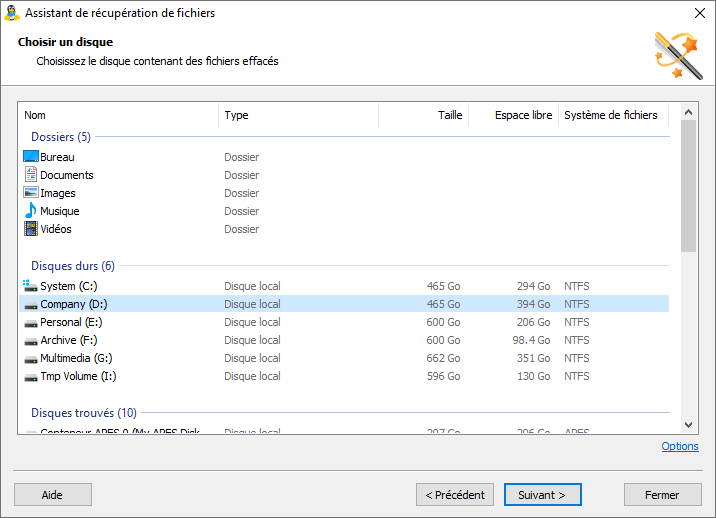Viewport: 716px width, 518px height.
Task: Click the 394 Go free space value
Action: point(533,304)
